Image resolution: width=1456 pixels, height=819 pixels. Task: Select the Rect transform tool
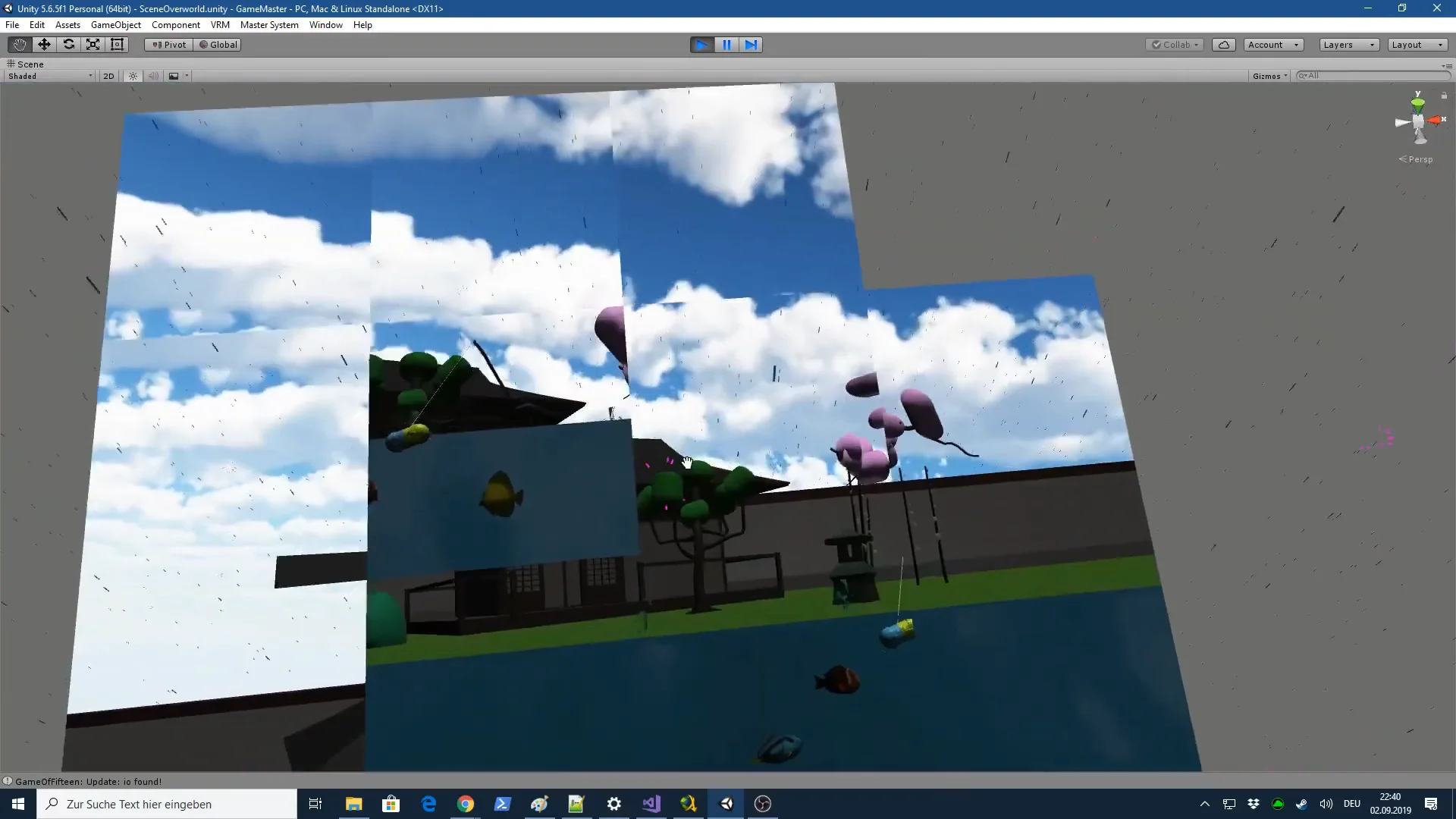(x=117, y=44)
